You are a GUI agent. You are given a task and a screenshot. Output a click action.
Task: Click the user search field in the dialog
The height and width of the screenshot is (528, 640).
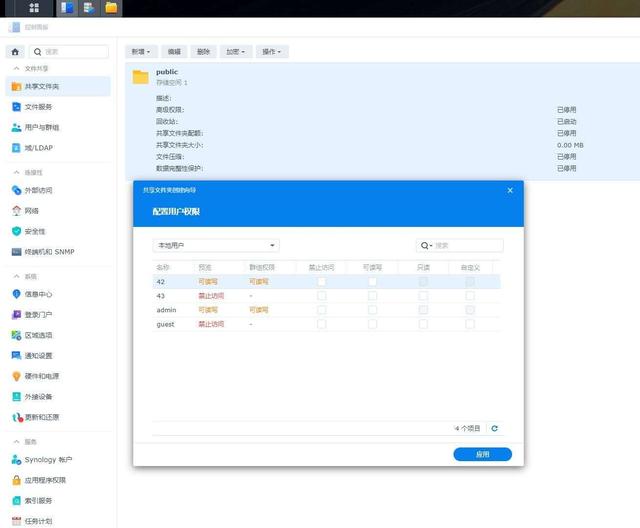[467, 245]
